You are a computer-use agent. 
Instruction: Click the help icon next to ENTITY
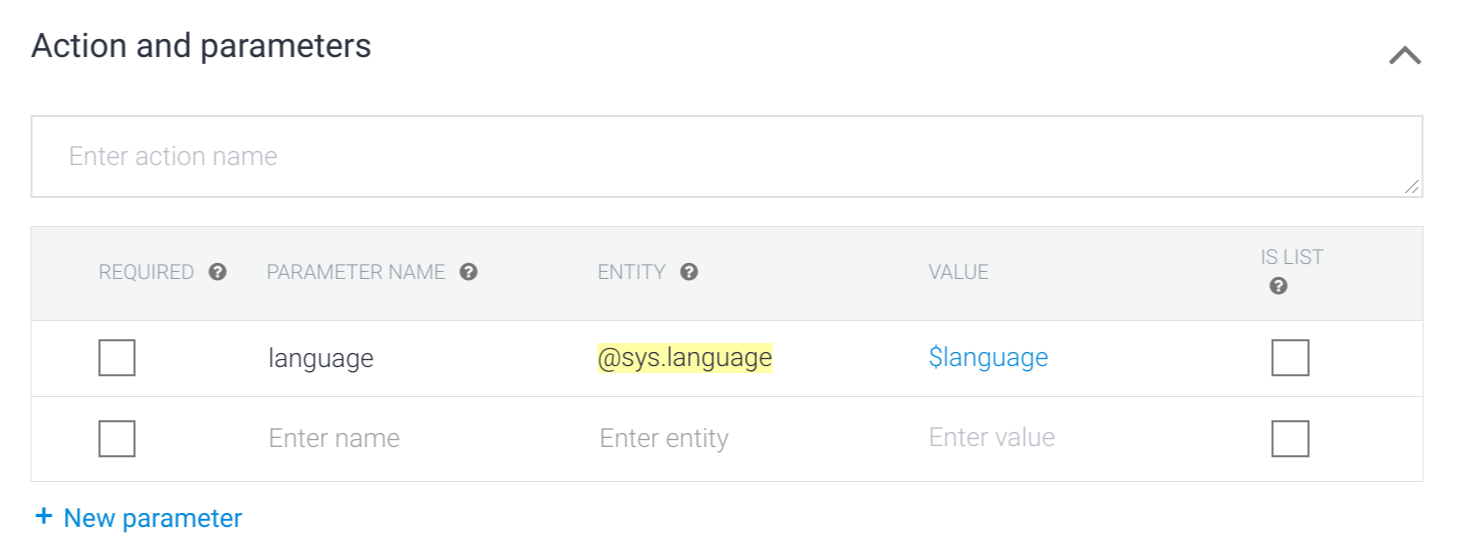[689, 272]
